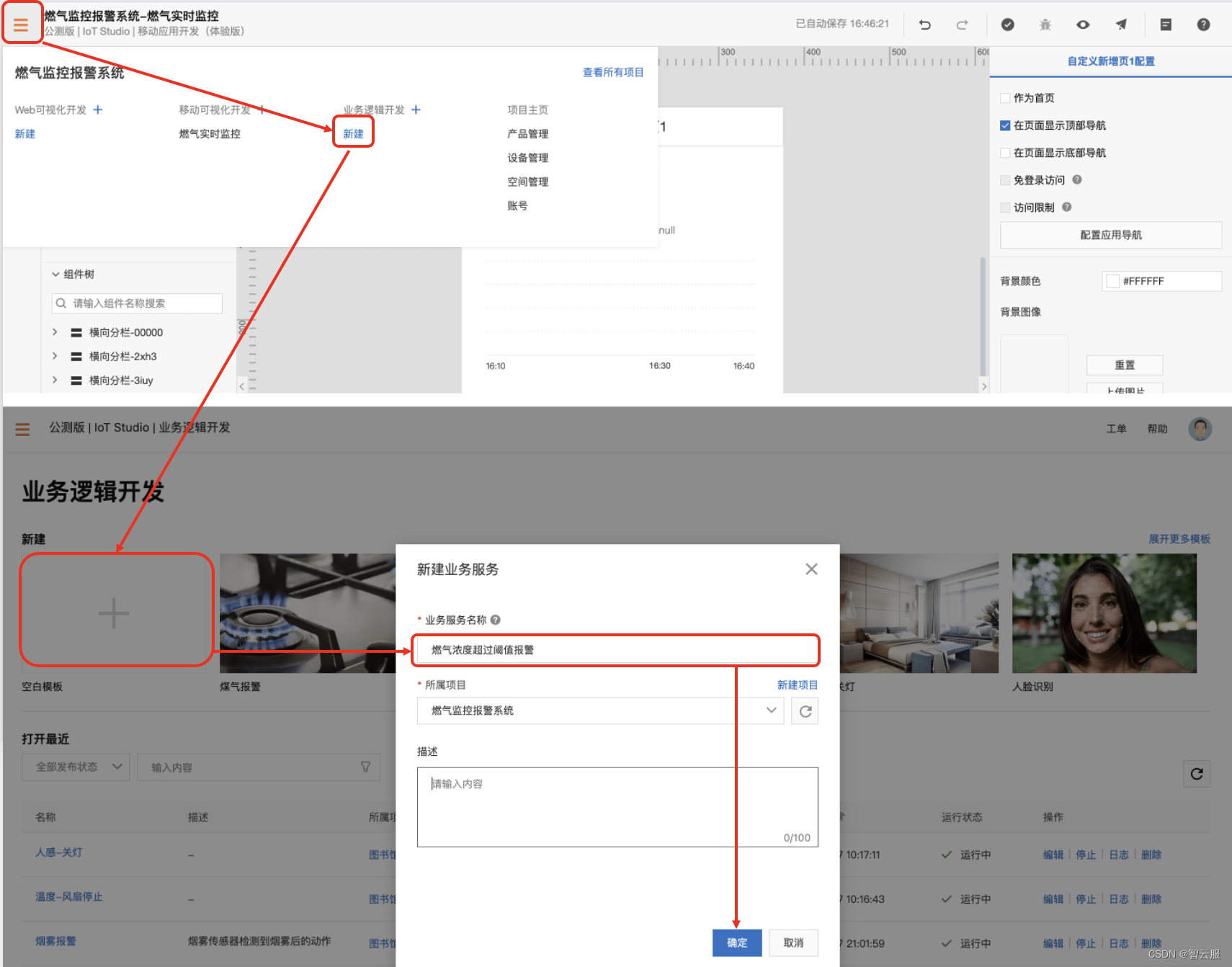The height and width of the screenshot is (967, 1232).
Task: Click the 重置 background image button
Action: click(1125, 365)
